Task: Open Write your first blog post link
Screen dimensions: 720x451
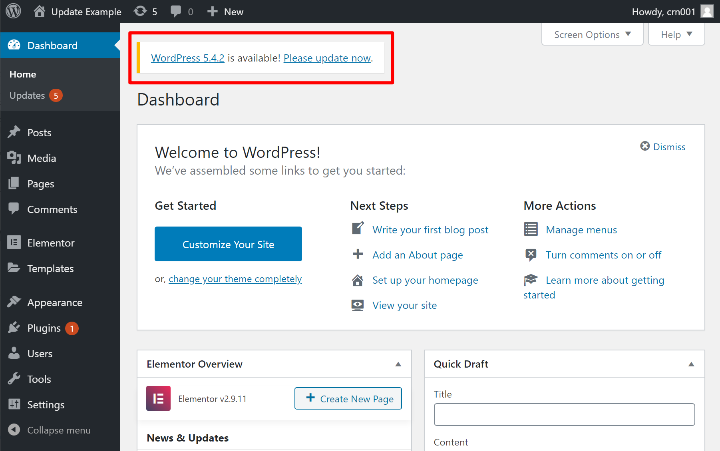Action: coord(430,229)
